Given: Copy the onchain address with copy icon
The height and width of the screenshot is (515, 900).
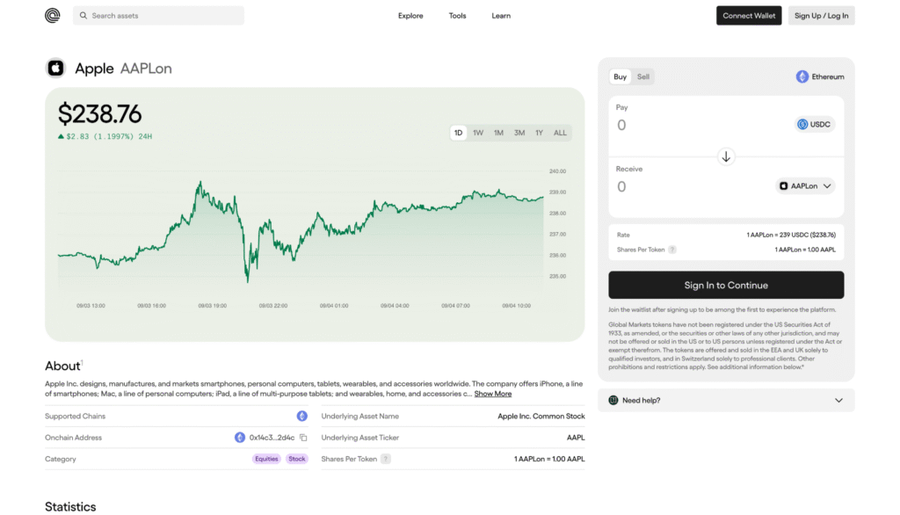Looking at the screenshot, I should click(x=303, y=437).
